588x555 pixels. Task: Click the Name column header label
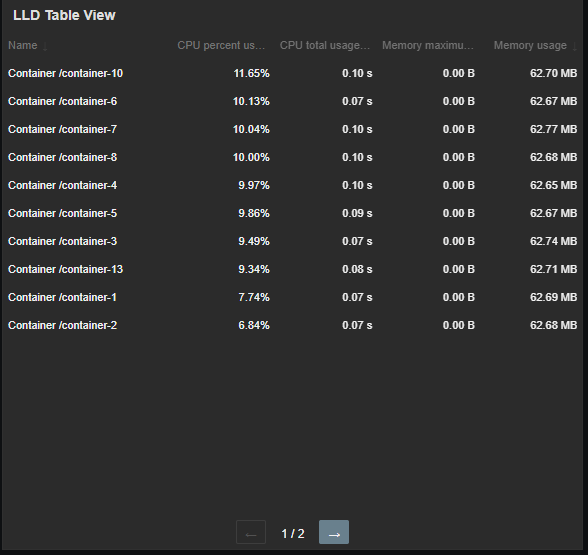click(x=22, y=45)
